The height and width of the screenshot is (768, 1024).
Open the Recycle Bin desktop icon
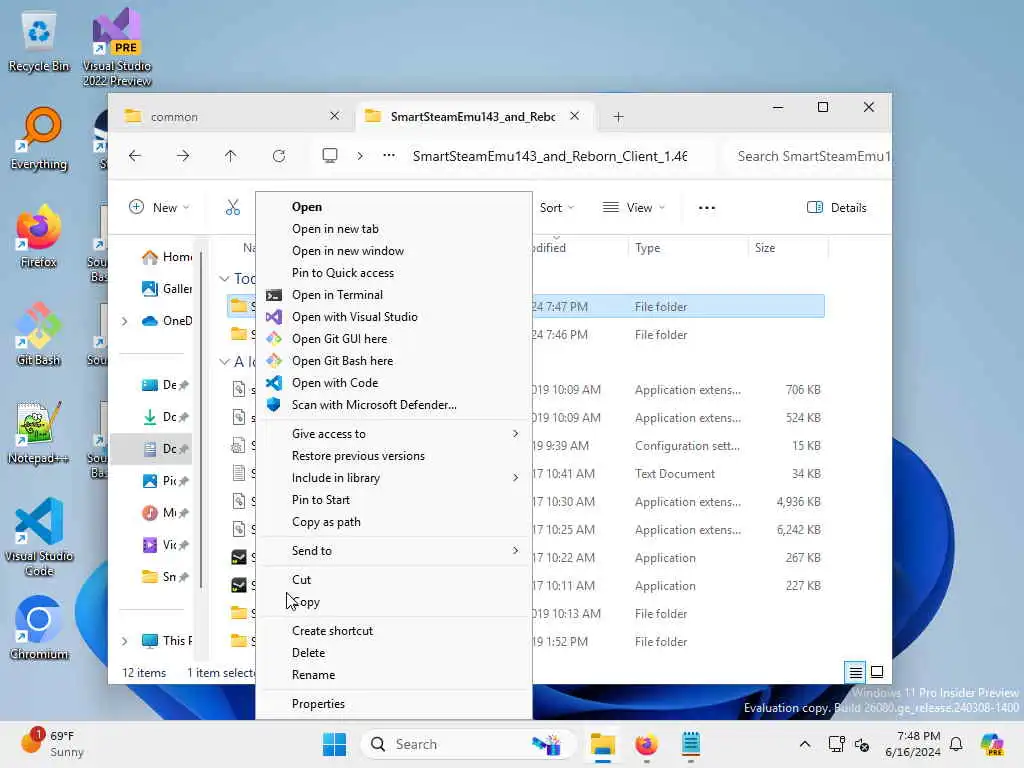(39, 42)
